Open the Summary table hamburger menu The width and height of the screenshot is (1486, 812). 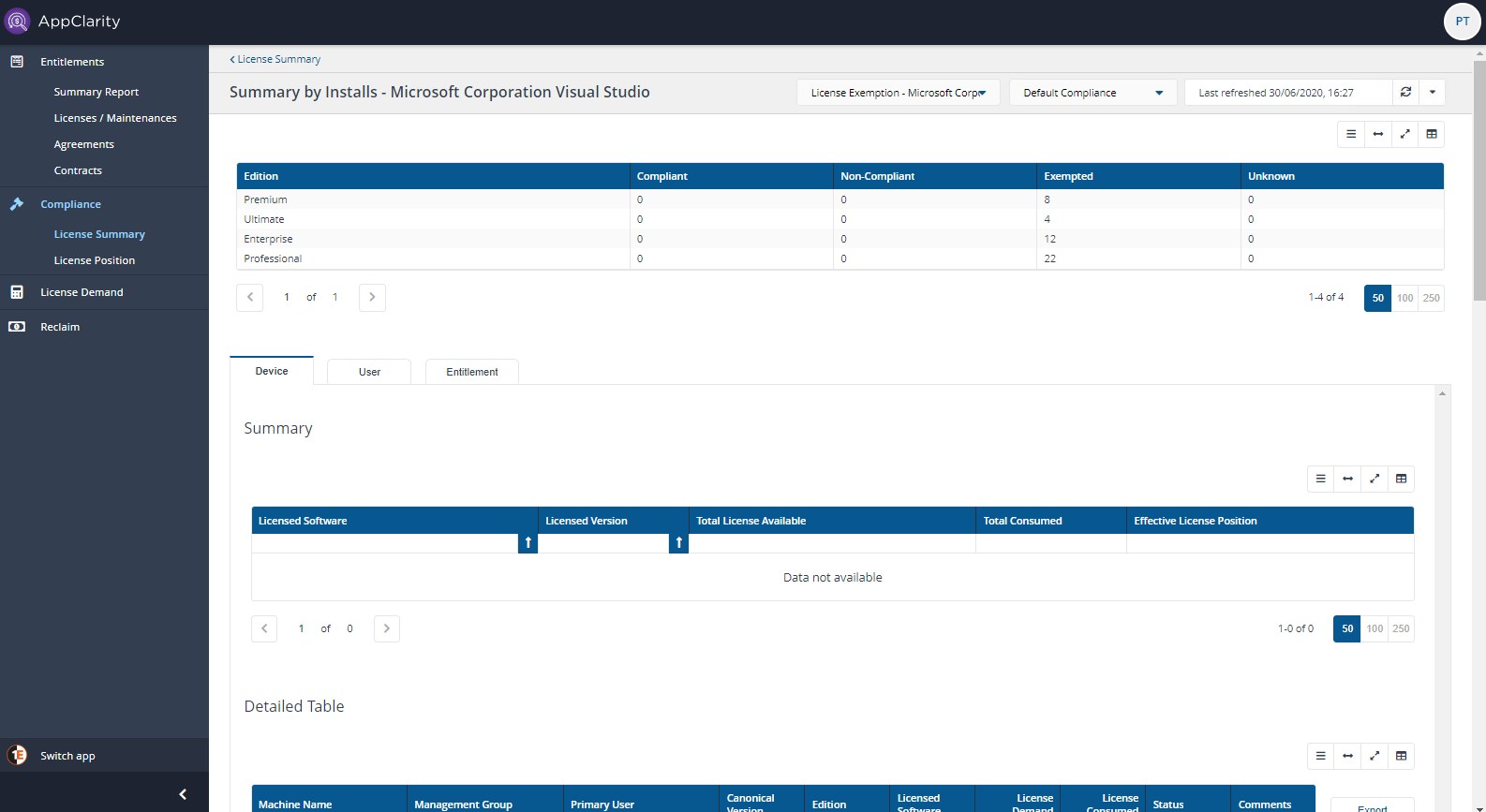[x=1321, y=479]
